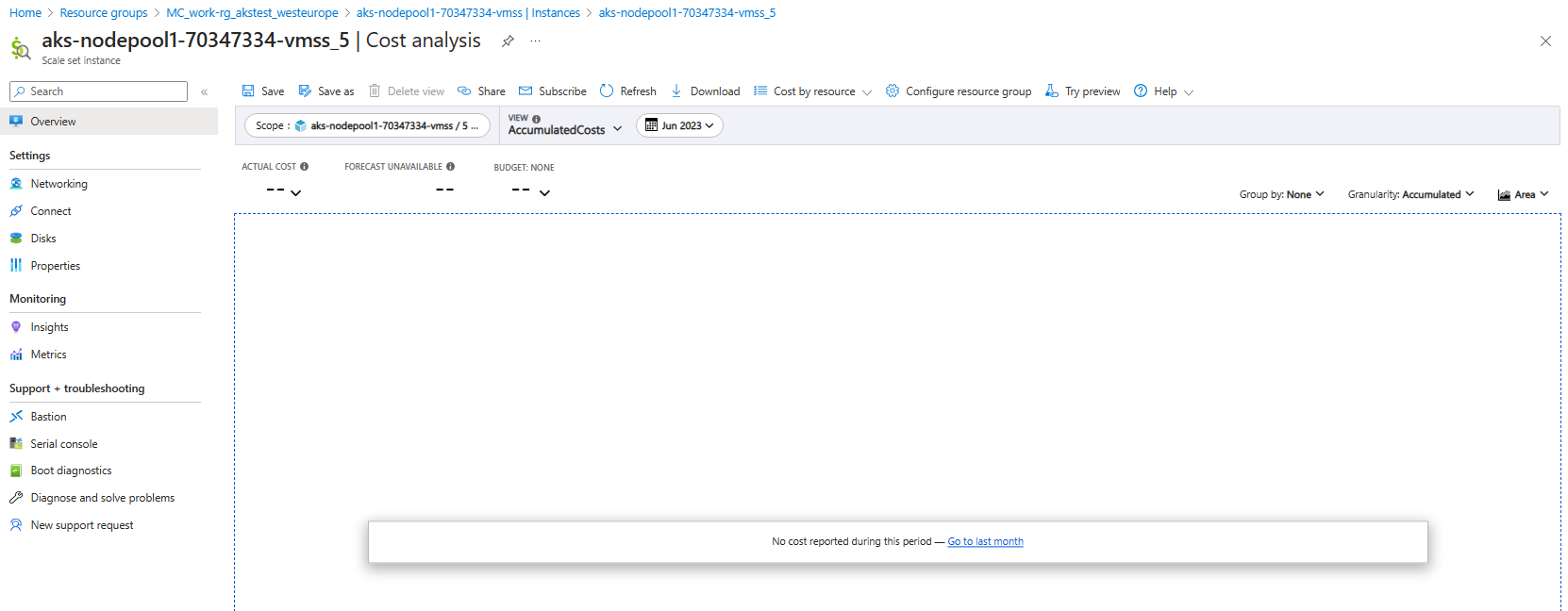1568x611 pixels.
Task: Click the sidebar Search field
Action: click(98, 91)
